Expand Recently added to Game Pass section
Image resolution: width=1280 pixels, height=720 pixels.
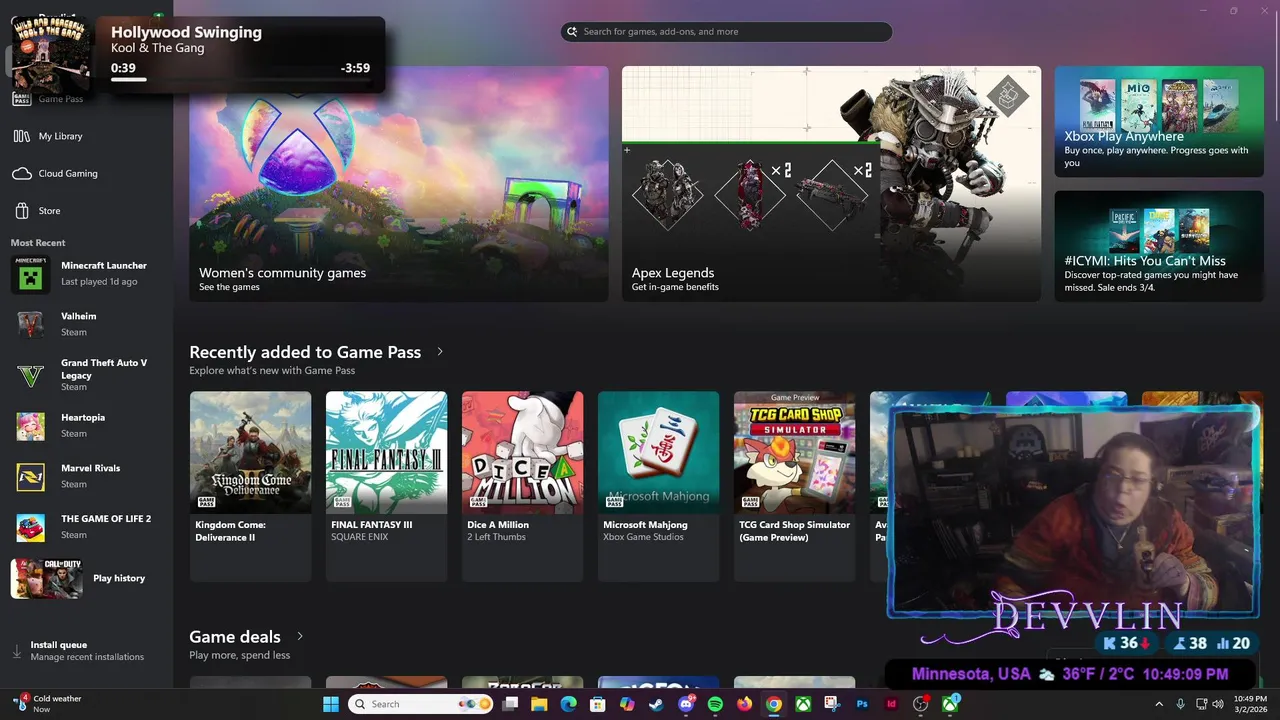point(440,352)
